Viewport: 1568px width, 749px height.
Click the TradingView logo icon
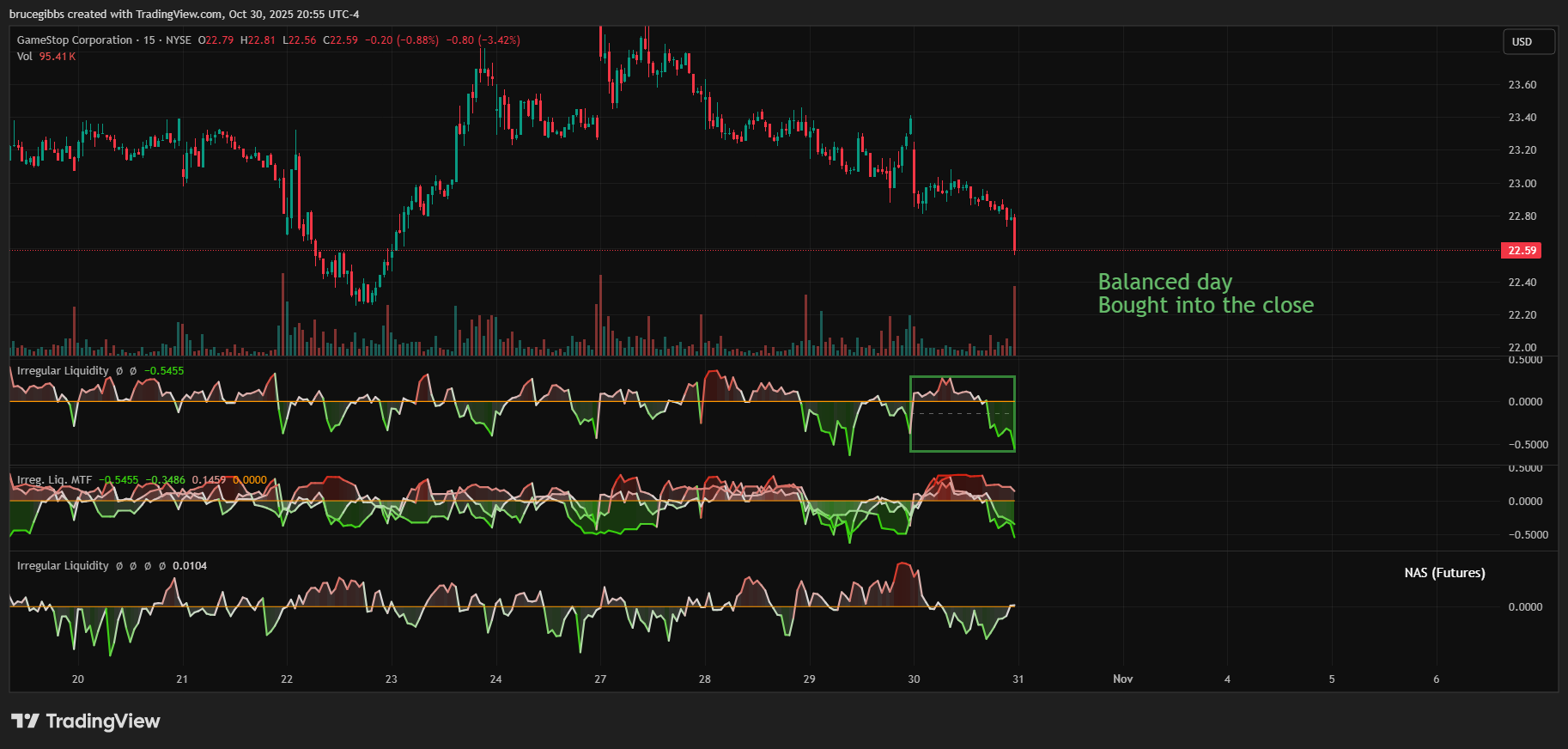[x=25, y=721]
